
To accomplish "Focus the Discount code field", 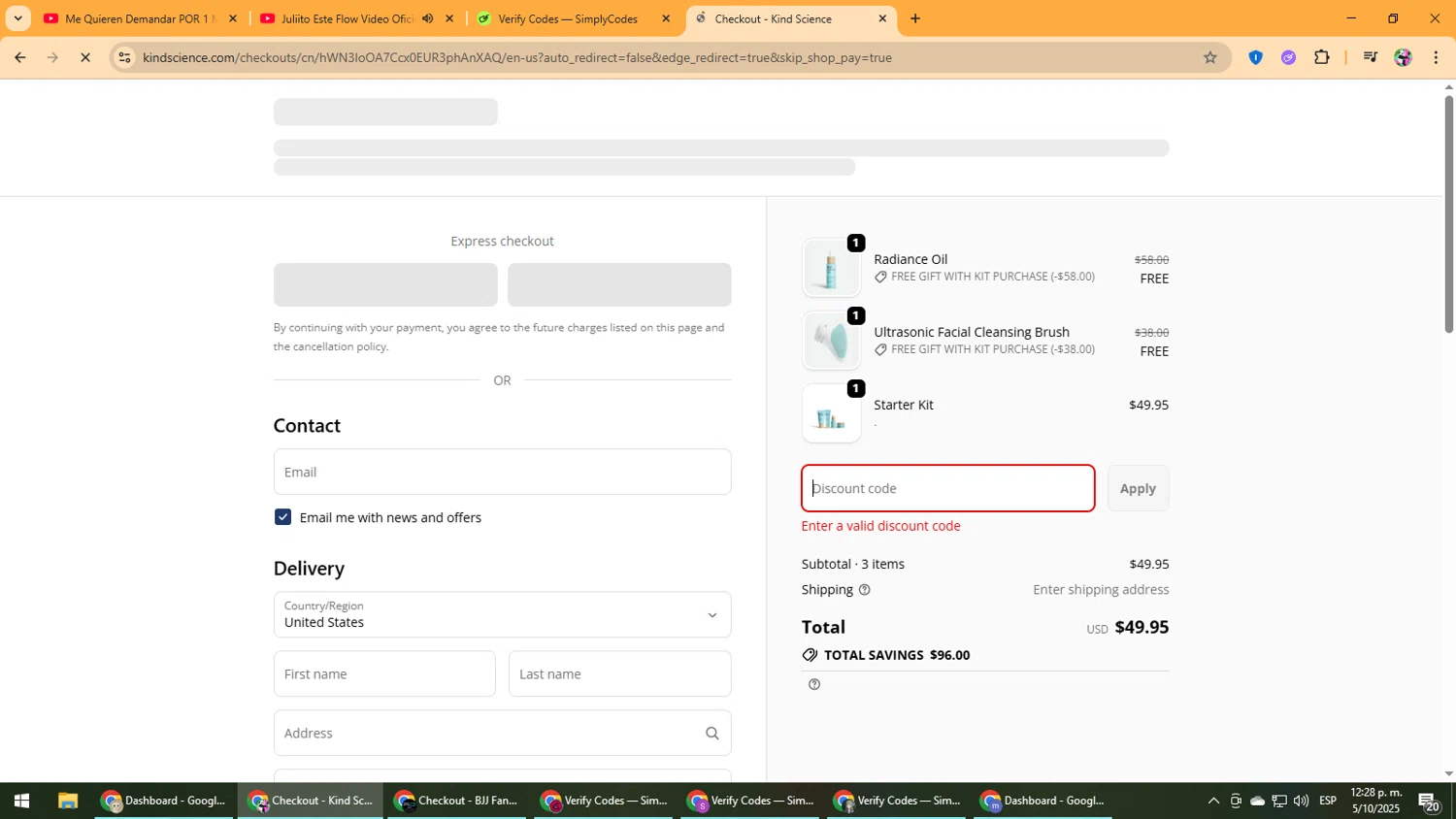I will [x=947, y=488].
